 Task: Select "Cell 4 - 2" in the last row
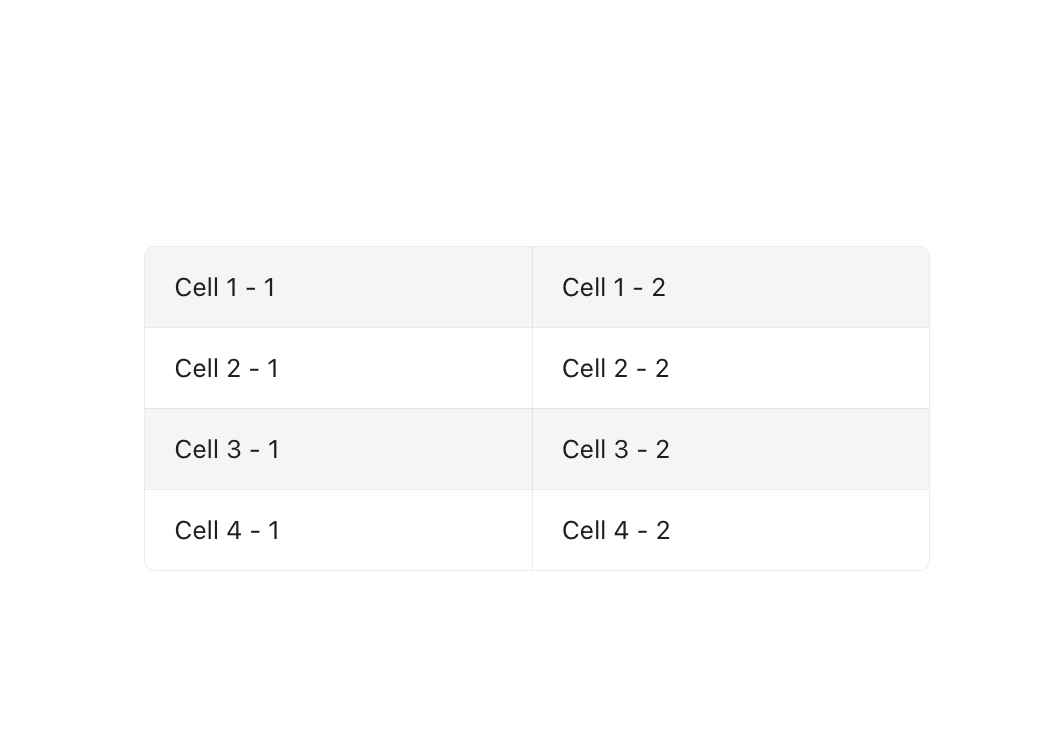[x=731, y=530]
